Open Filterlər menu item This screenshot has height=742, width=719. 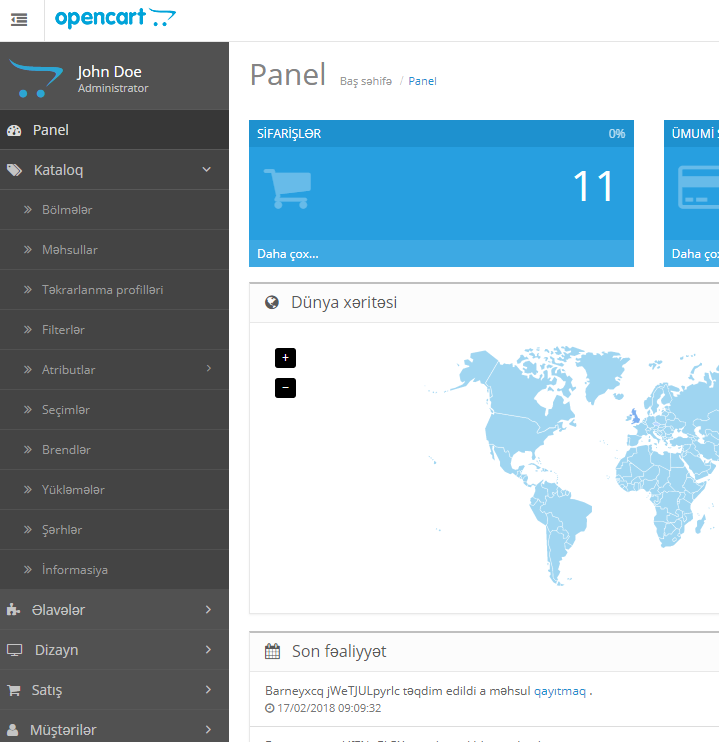(115, 330)
